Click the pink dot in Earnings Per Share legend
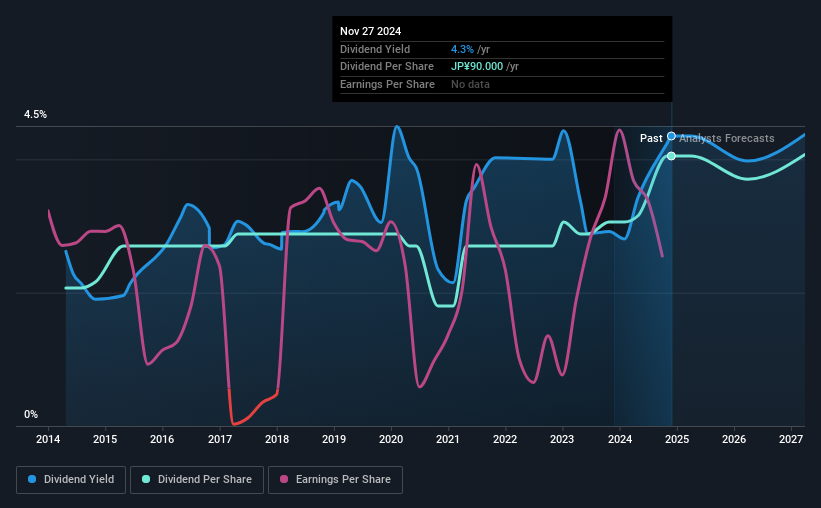This screenshot has height=508, width=821. [x=284, y=479]
